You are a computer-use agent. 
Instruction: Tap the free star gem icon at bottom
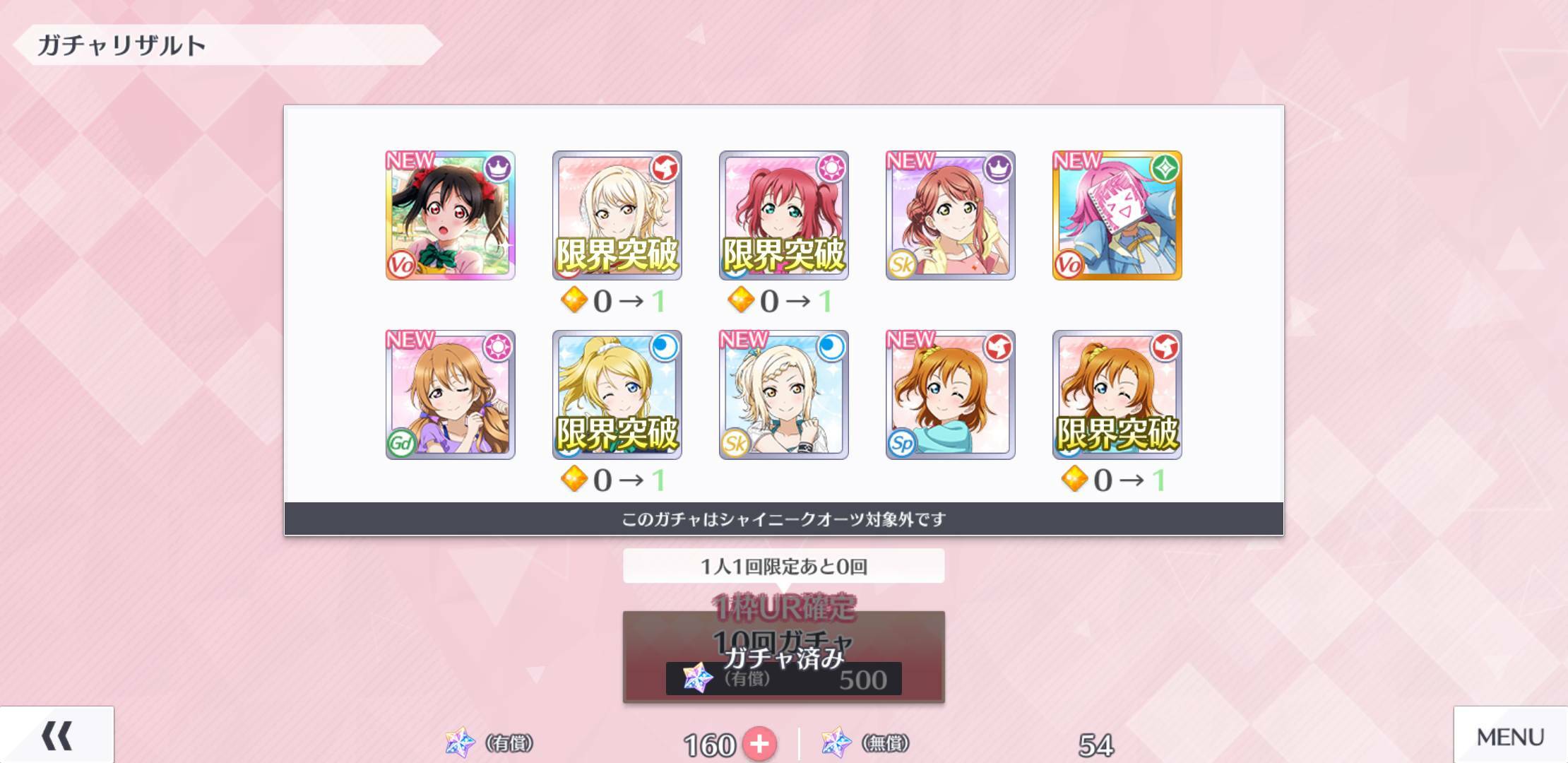pos(837,743)
